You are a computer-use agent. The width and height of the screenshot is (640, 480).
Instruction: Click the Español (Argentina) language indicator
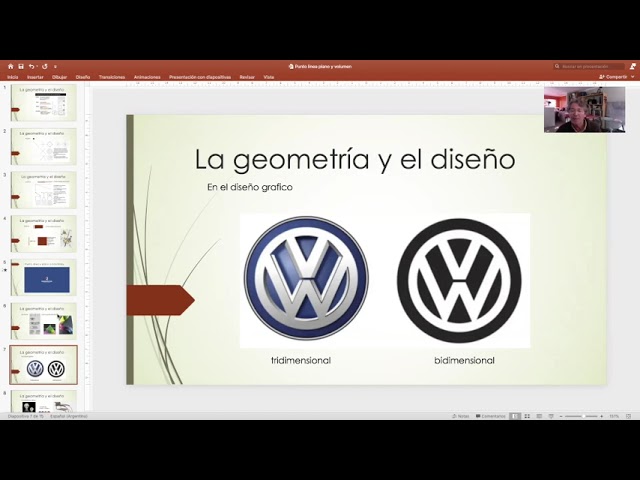point(69,416)
